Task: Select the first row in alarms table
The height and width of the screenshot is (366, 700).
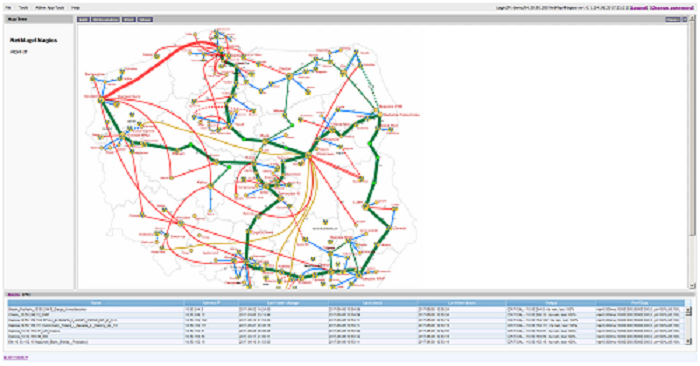Action: (346, 309)
